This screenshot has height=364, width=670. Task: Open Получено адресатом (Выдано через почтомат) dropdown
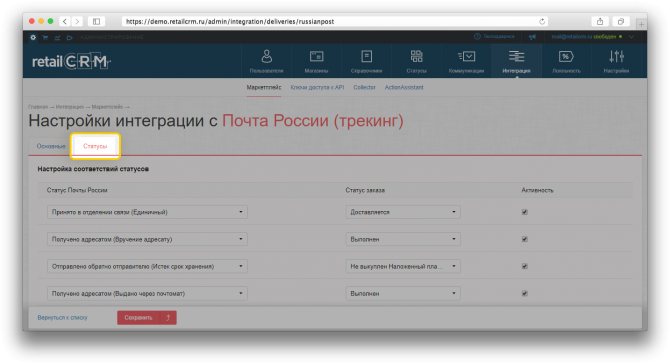coord(147,294)
